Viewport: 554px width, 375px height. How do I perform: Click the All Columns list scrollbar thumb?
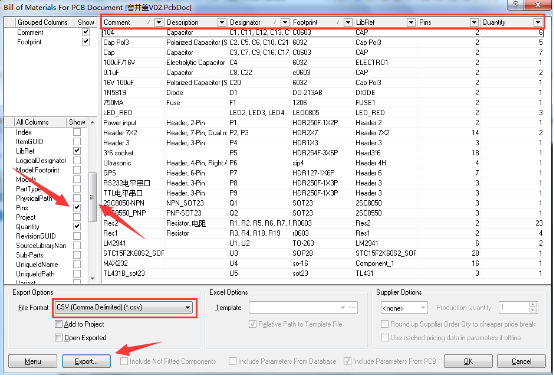(92, 197)
